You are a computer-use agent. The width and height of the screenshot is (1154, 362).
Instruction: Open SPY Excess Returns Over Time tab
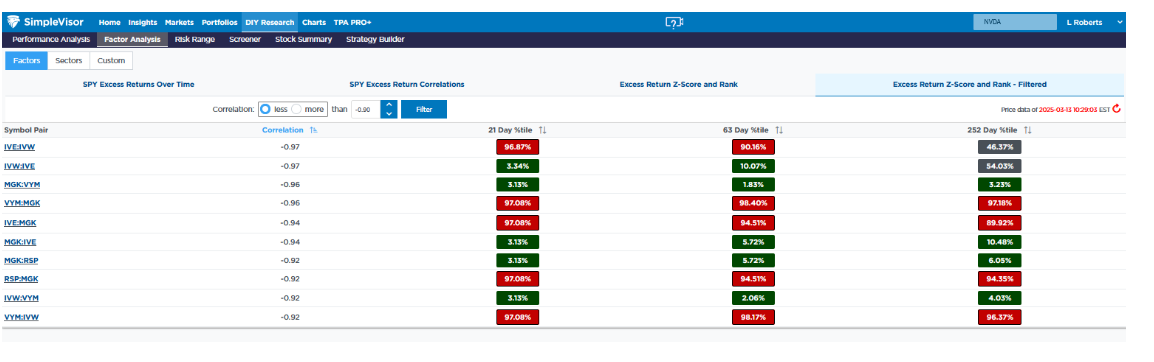(x=138, y=85)
